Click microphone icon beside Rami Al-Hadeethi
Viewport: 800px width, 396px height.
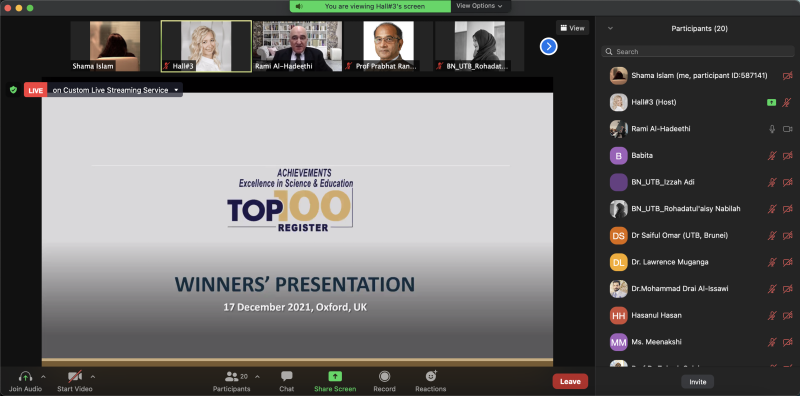tap(772, 129)
